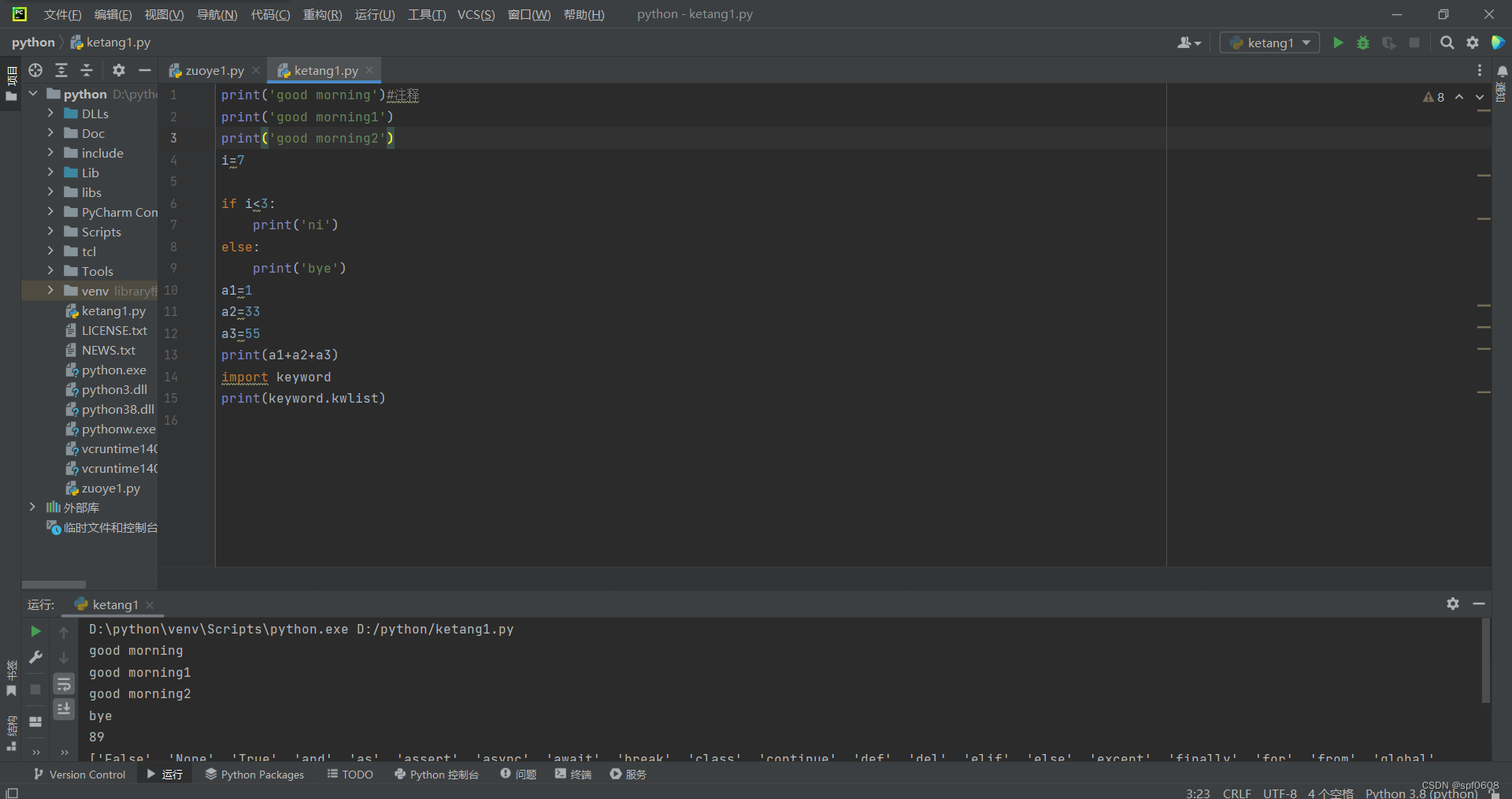The width and height of the screenshot is (1512, 799).
Task: Toggle soft-wrap in console output
Action: point(64,683)
